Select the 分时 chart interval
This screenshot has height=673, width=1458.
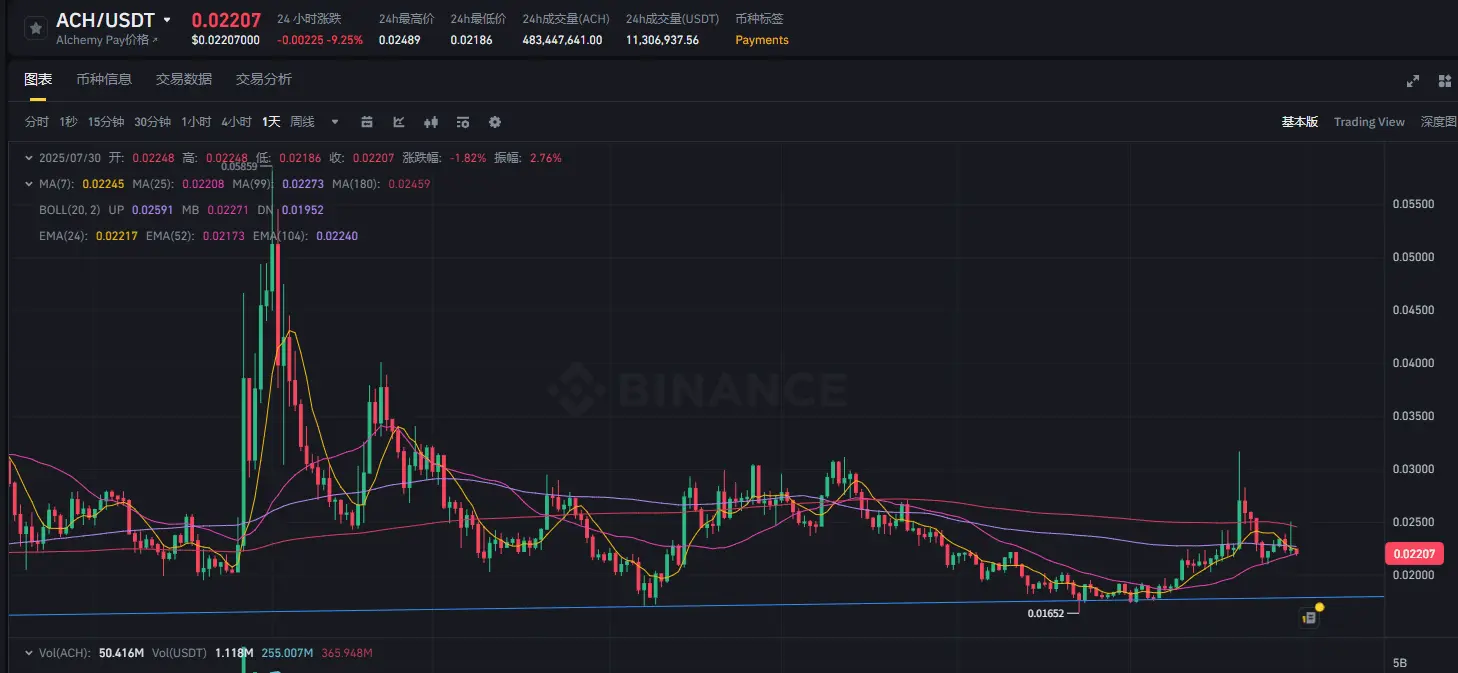(x=37, y=122)
